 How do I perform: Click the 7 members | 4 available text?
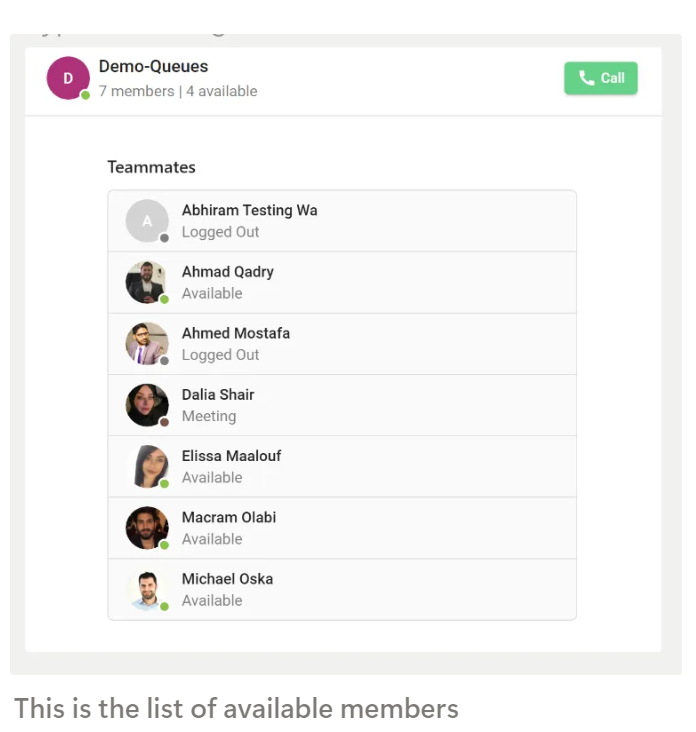(178, 91)
